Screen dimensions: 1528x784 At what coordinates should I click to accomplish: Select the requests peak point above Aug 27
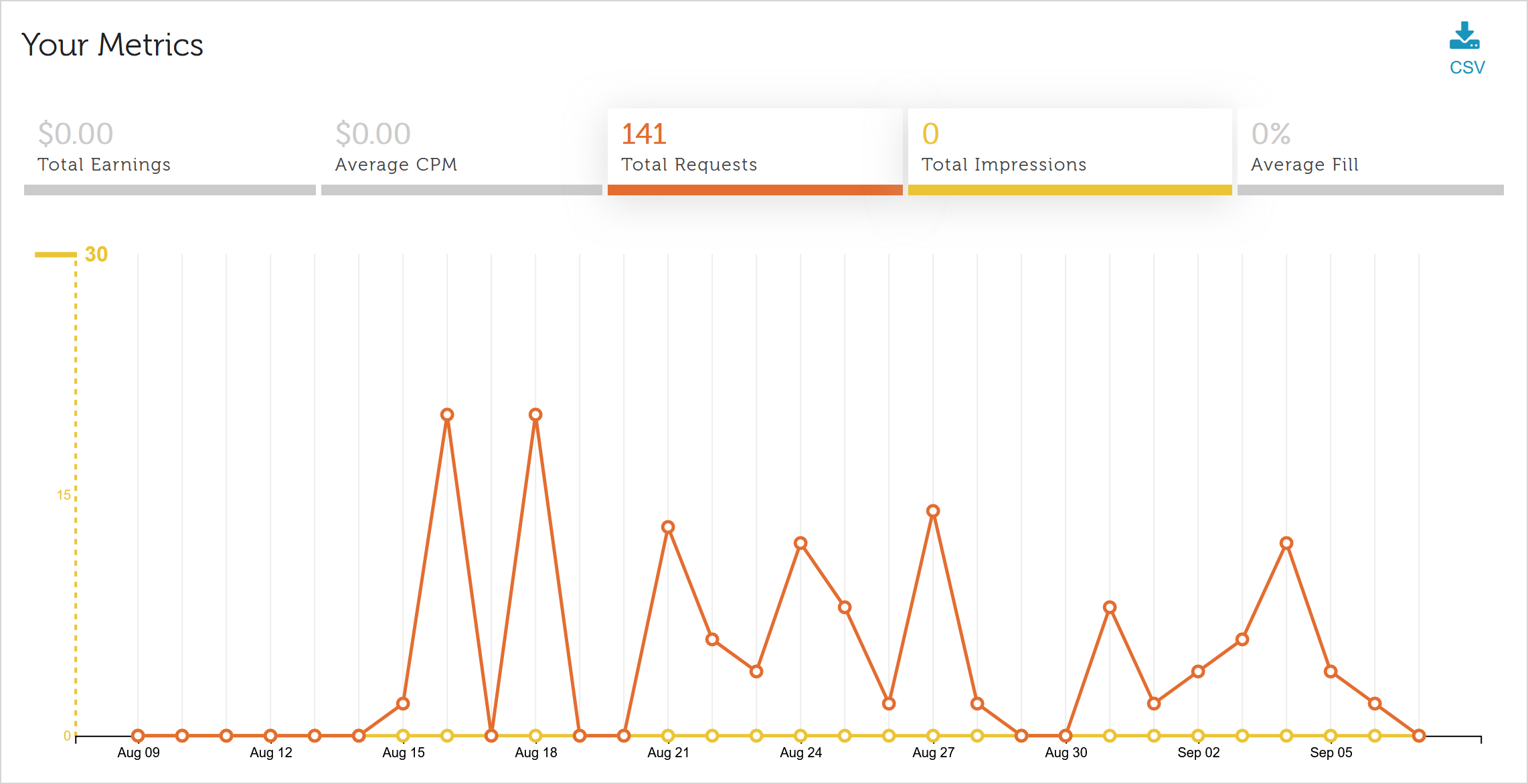point(933,511)
